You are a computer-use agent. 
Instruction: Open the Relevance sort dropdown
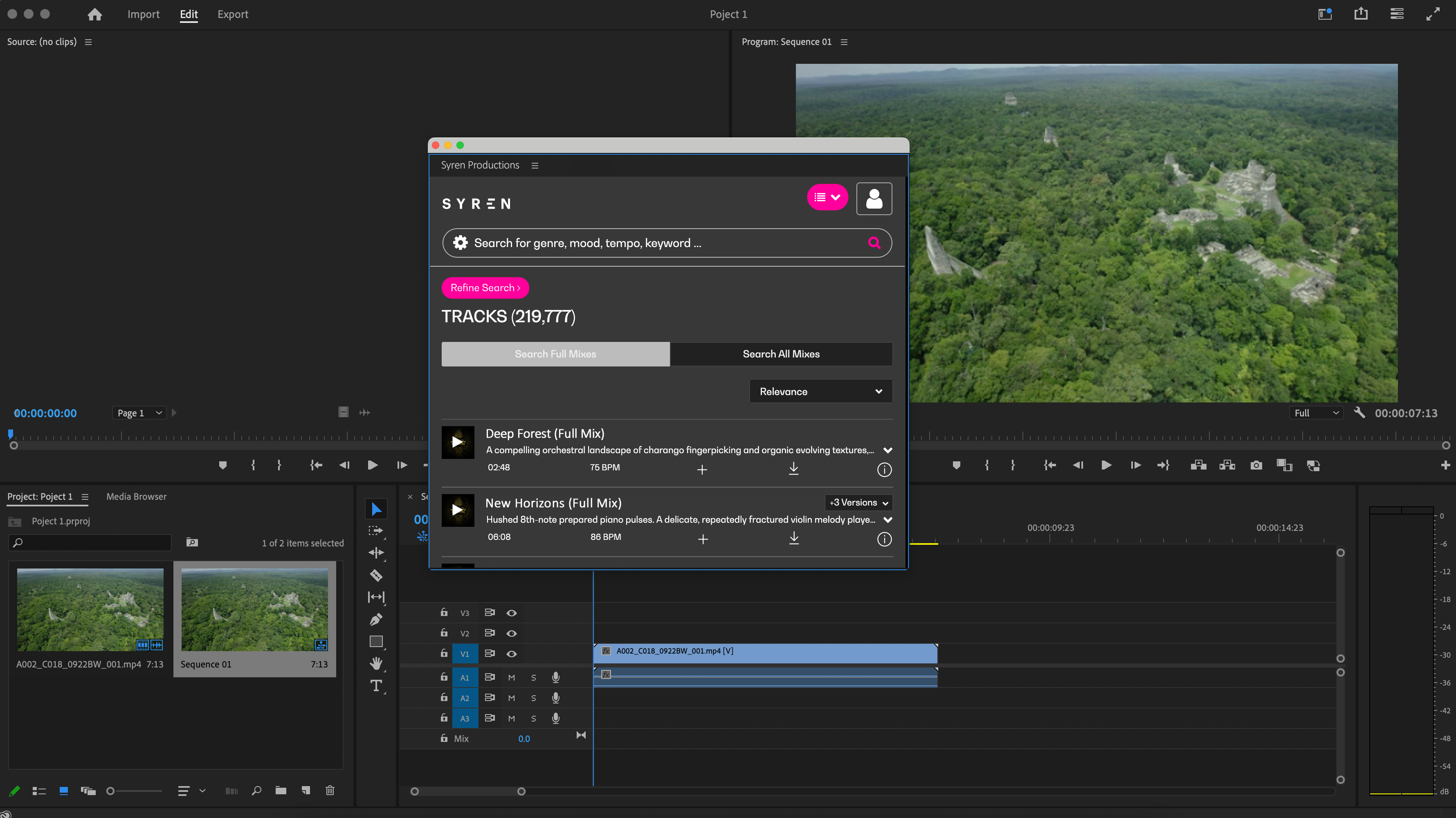tap(820, 391)
